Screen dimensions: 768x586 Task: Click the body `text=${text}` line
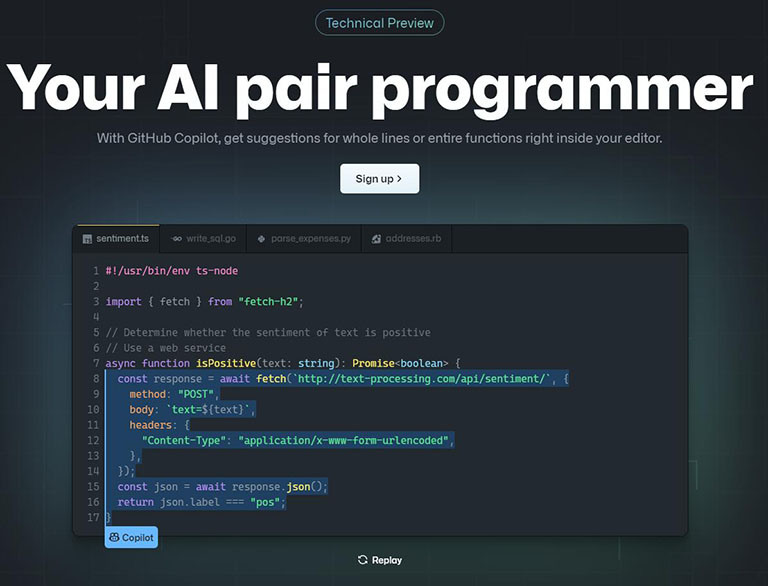pos(192,410)
